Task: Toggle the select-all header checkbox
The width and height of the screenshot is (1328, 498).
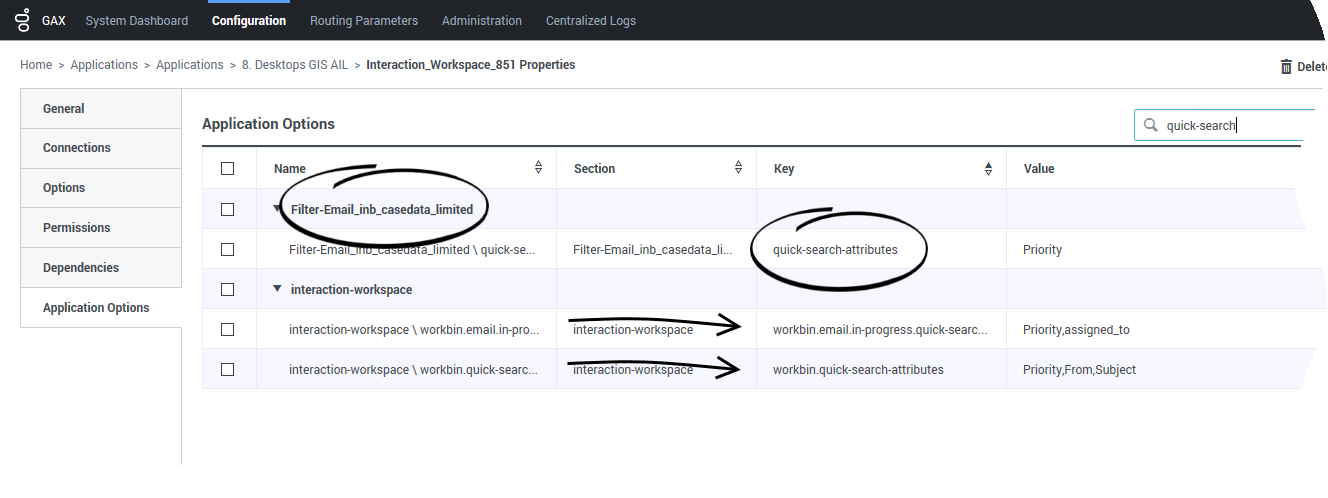Action: coord(228,168)
